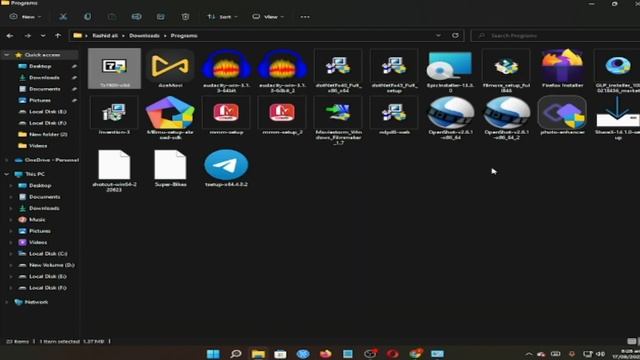Open taskbar Search magnifier
The height and width of the screenshot is (360, 640).
tap(236, 353)
